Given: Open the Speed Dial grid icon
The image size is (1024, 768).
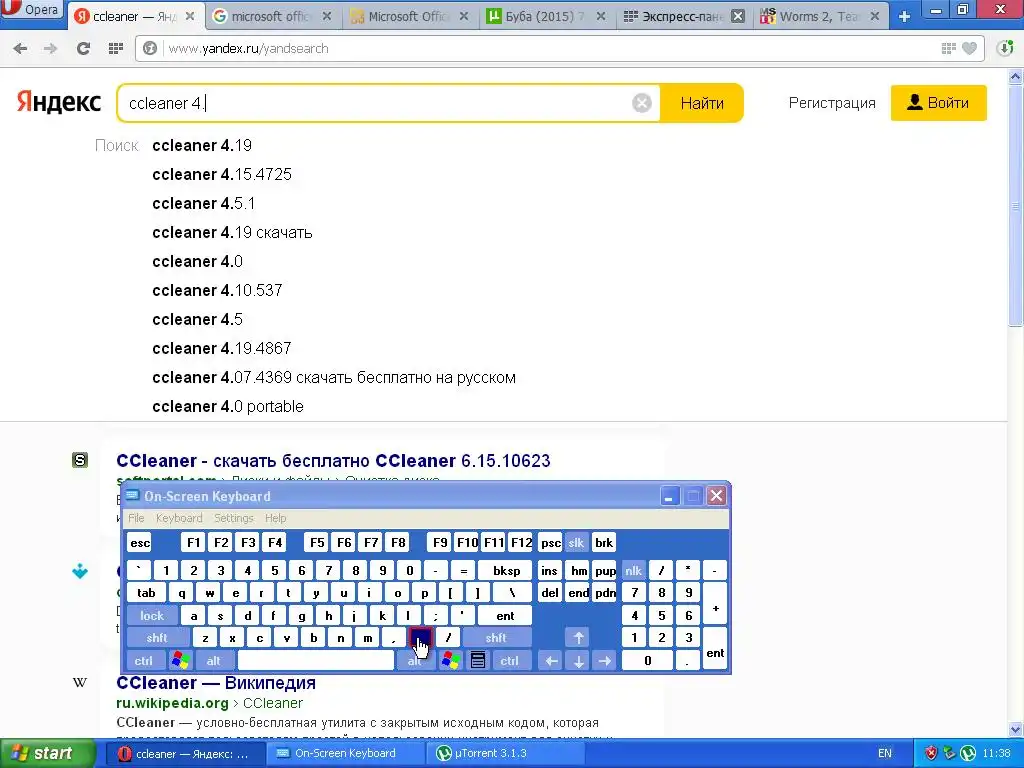Looking at the screenshot, I should coord(116,48).
